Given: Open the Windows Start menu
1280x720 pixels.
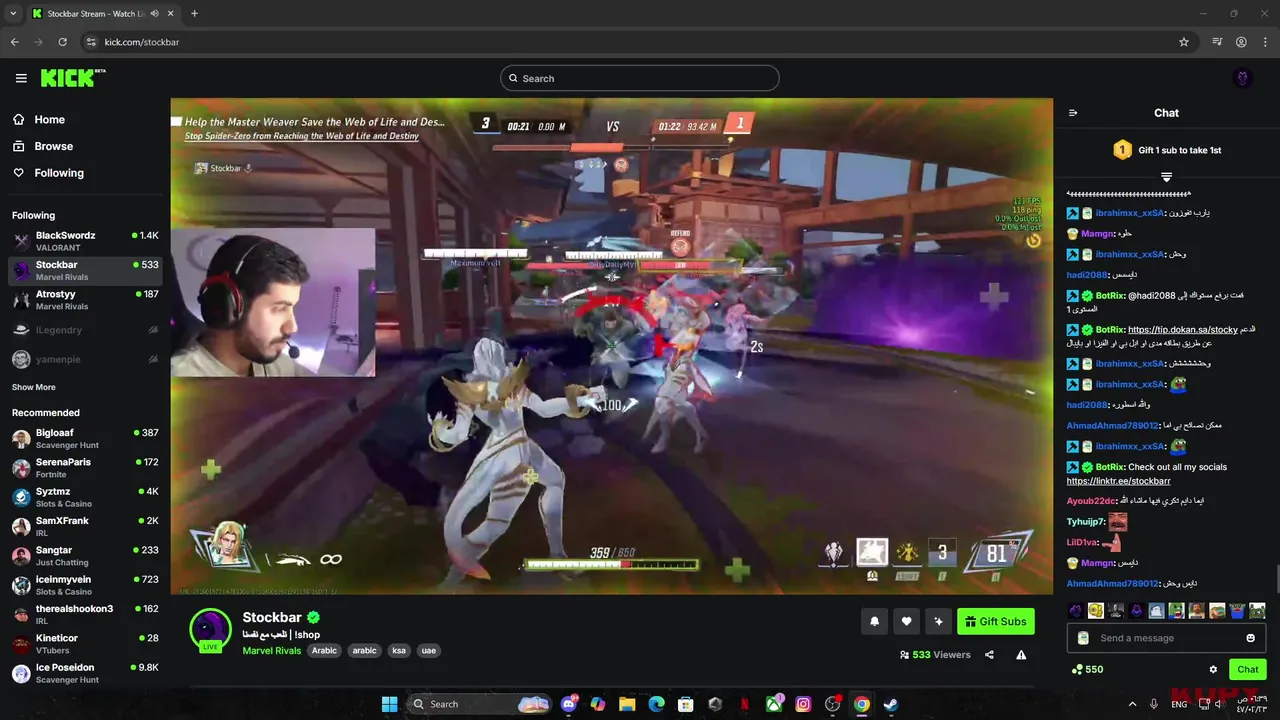Looking at the screenshot, I should point(389,704).
